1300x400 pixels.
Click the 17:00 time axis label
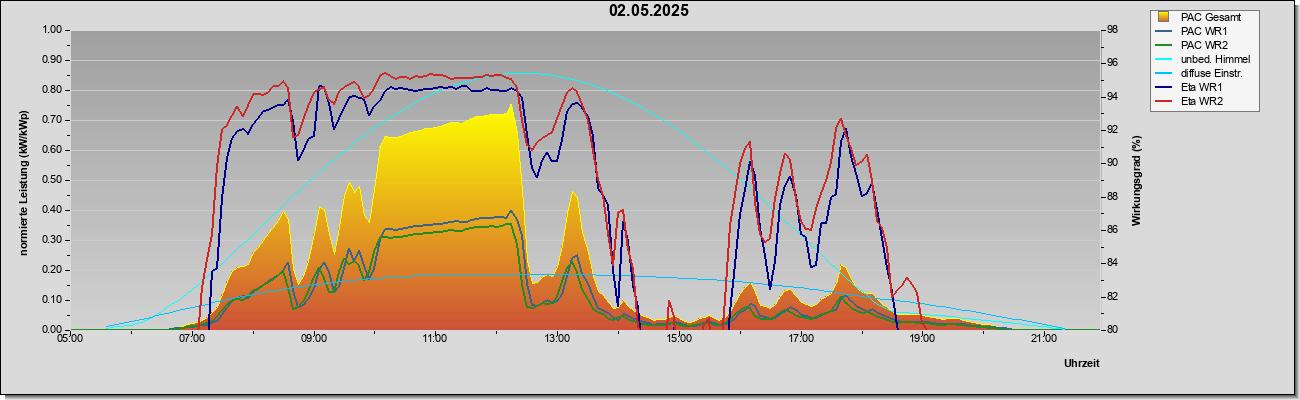pyautogui.click(x=800, y=338)
